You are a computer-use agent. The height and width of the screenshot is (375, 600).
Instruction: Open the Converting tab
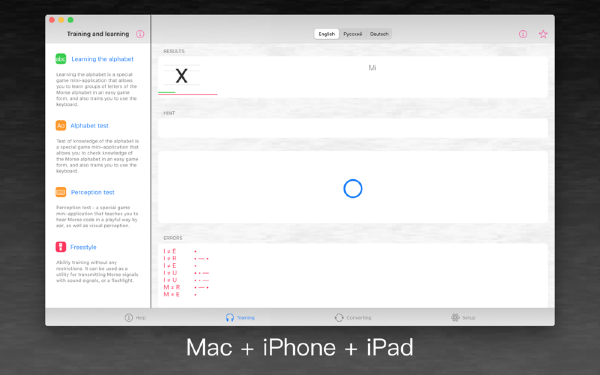pos(353,318)
